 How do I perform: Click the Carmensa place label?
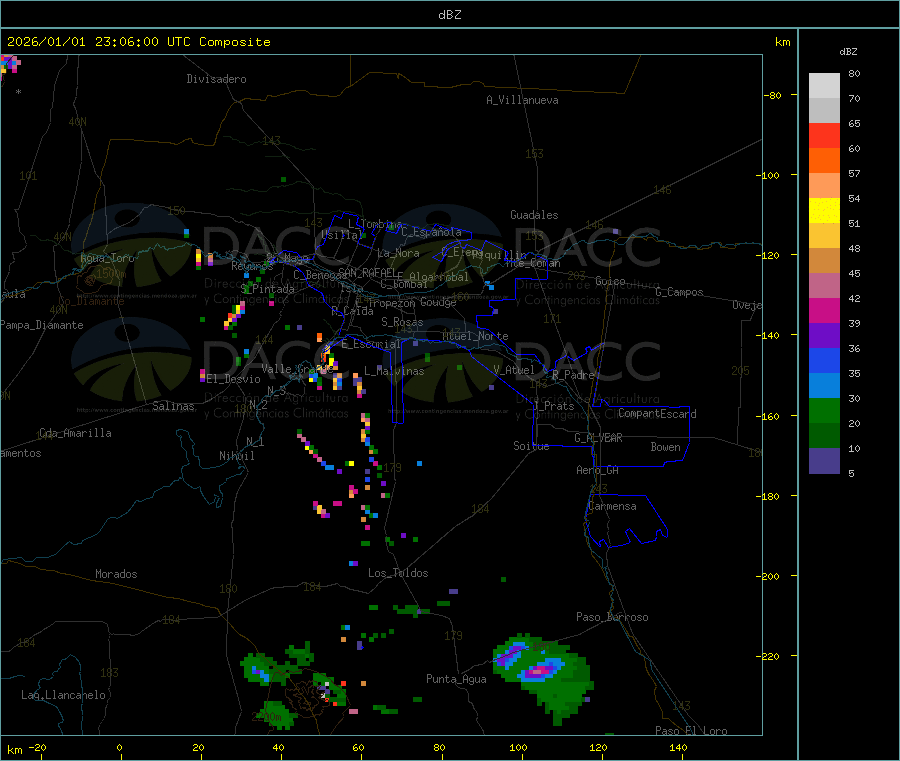click(x=612, y=506)
